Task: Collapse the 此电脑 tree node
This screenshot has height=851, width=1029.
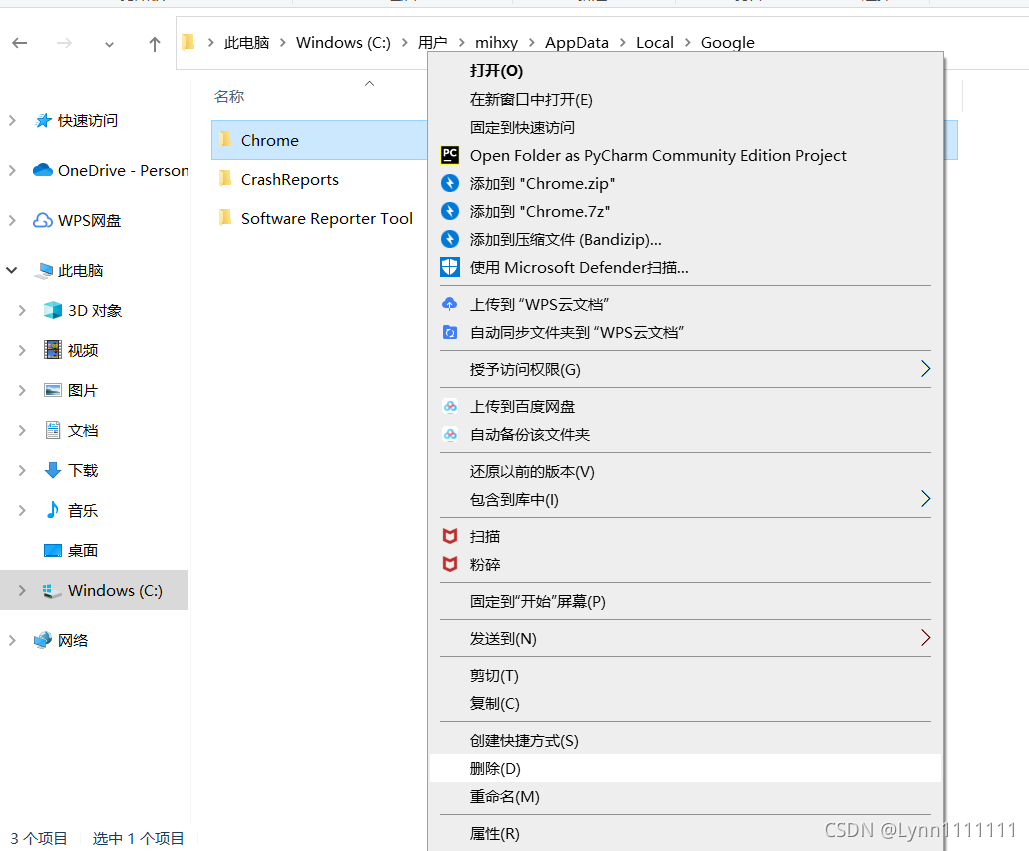Action: [12, 270]
